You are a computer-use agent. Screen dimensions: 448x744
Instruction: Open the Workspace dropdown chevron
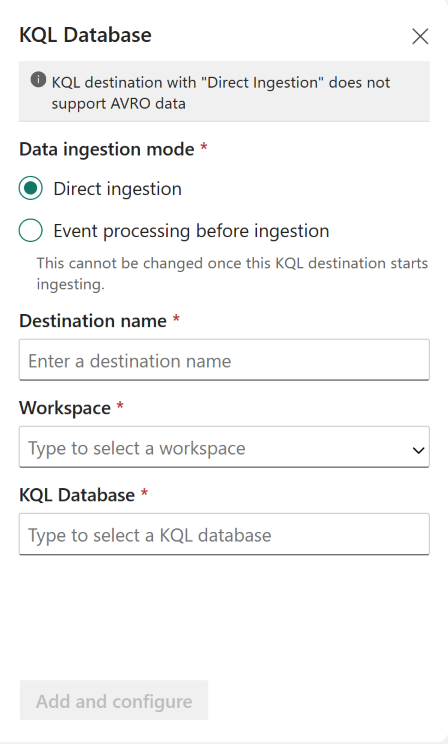point(418,450)
